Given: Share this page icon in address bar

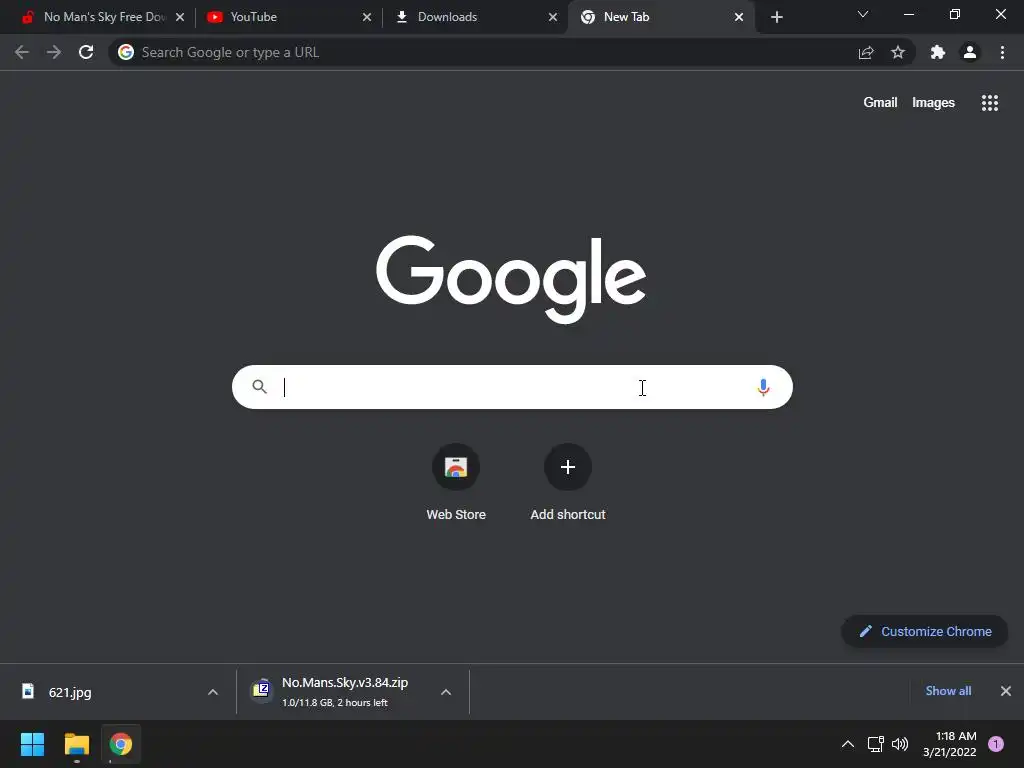Looking at the screenshot, I should pyautogui.click(x=866, y=52).
